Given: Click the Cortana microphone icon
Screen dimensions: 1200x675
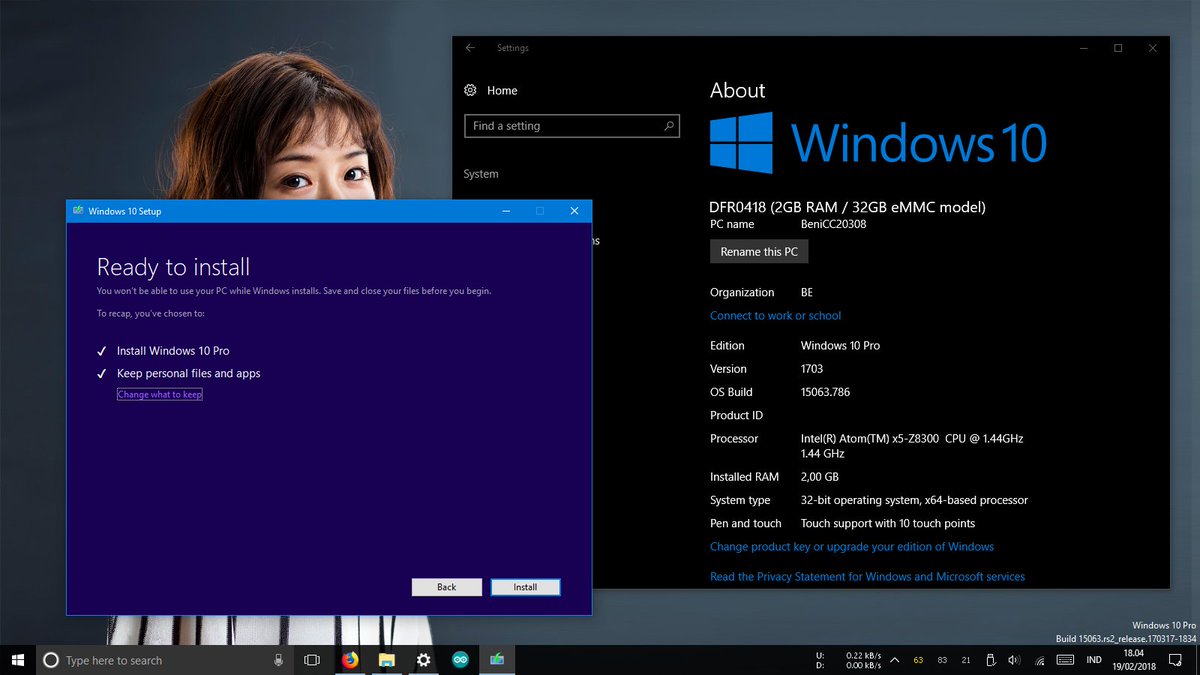Looking at the screenshot, I should click(x=279, y=660).
